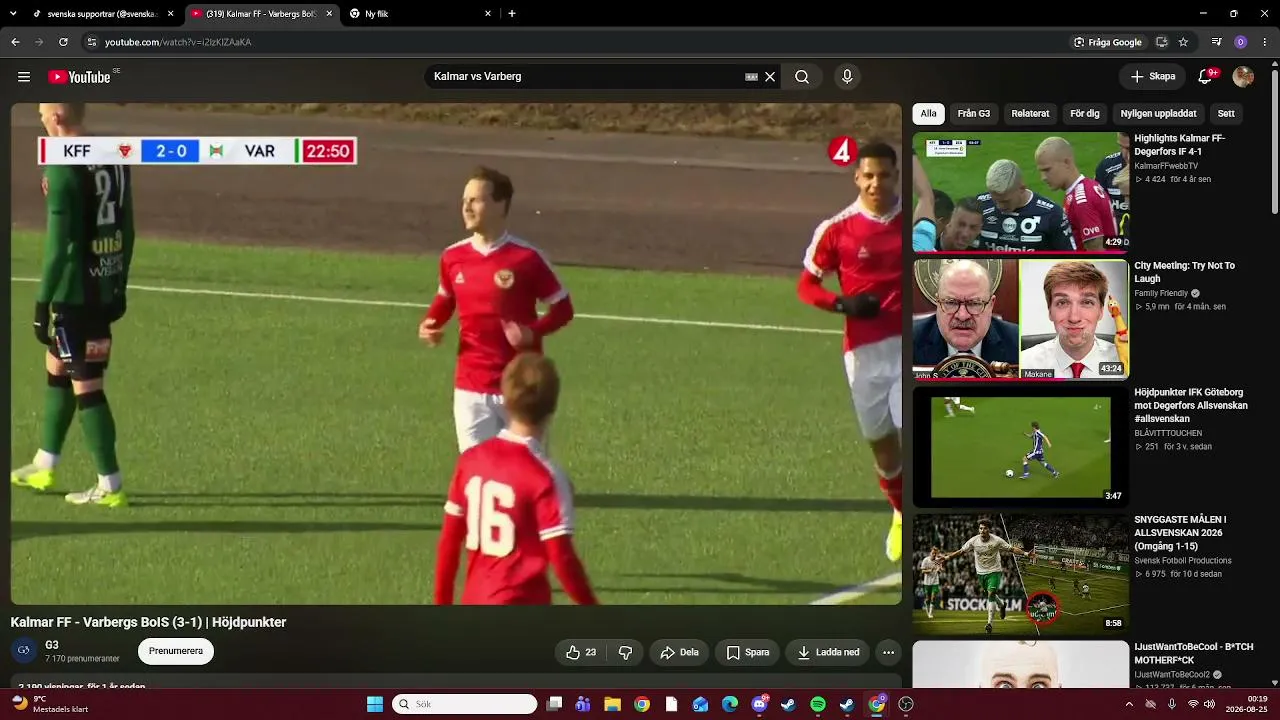Select the För dig filter chip

1085,114
